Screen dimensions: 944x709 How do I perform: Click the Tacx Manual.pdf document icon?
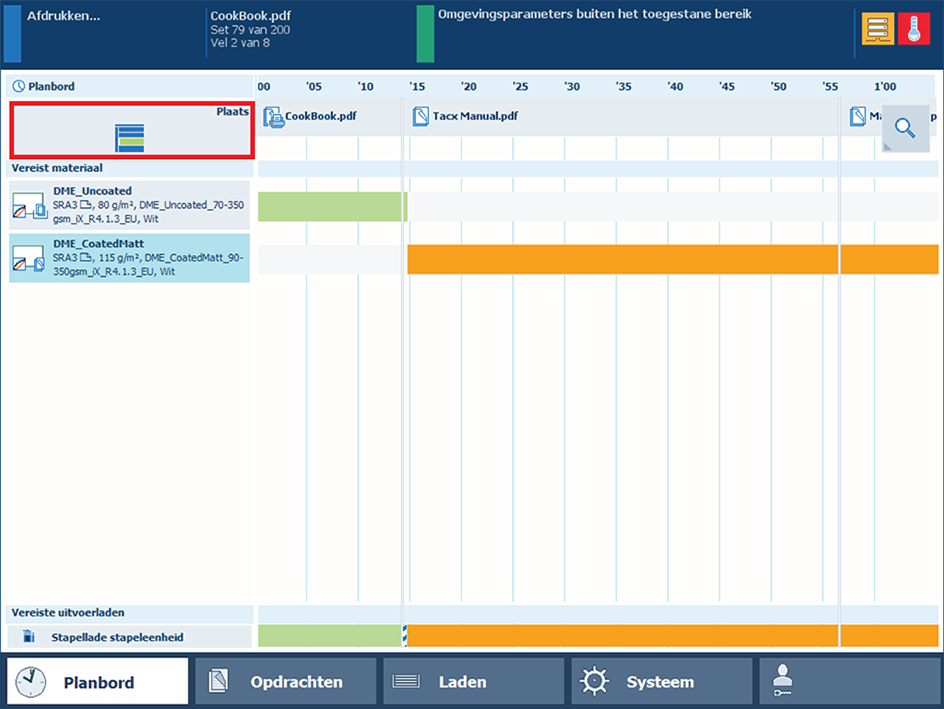[x=420, y=116]
